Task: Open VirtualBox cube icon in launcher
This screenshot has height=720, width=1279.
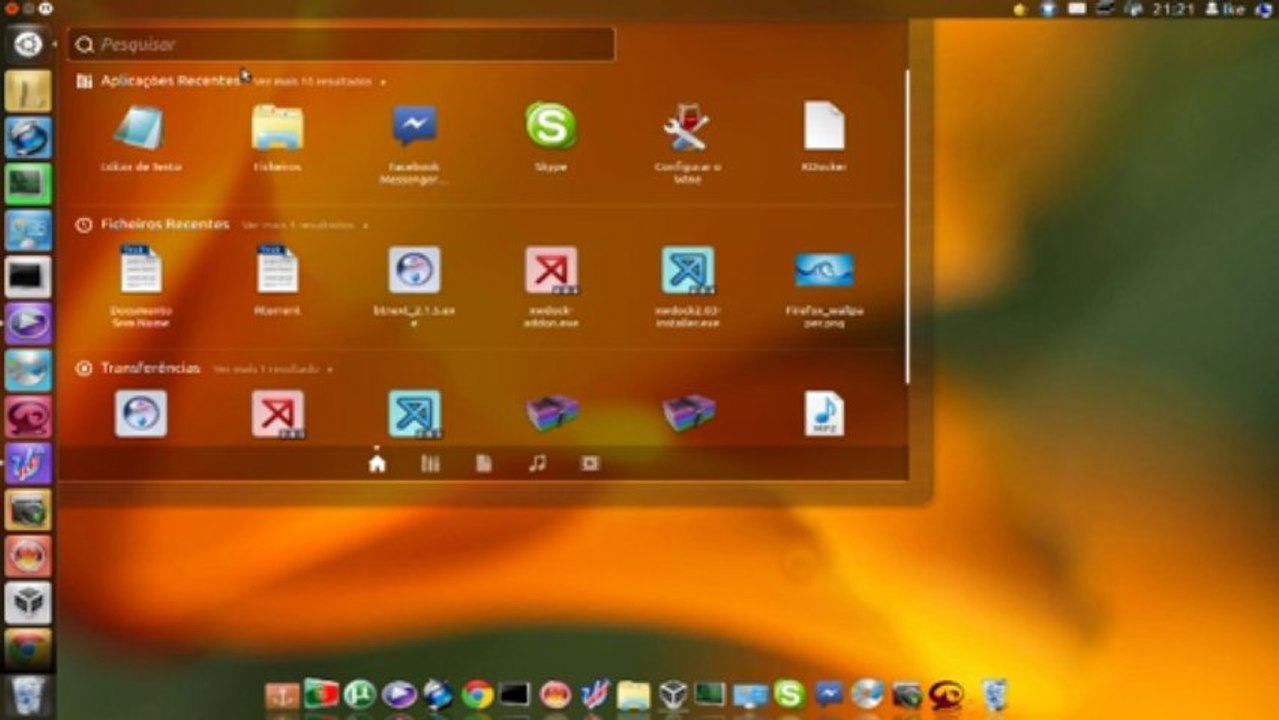Action: (28, 603)
